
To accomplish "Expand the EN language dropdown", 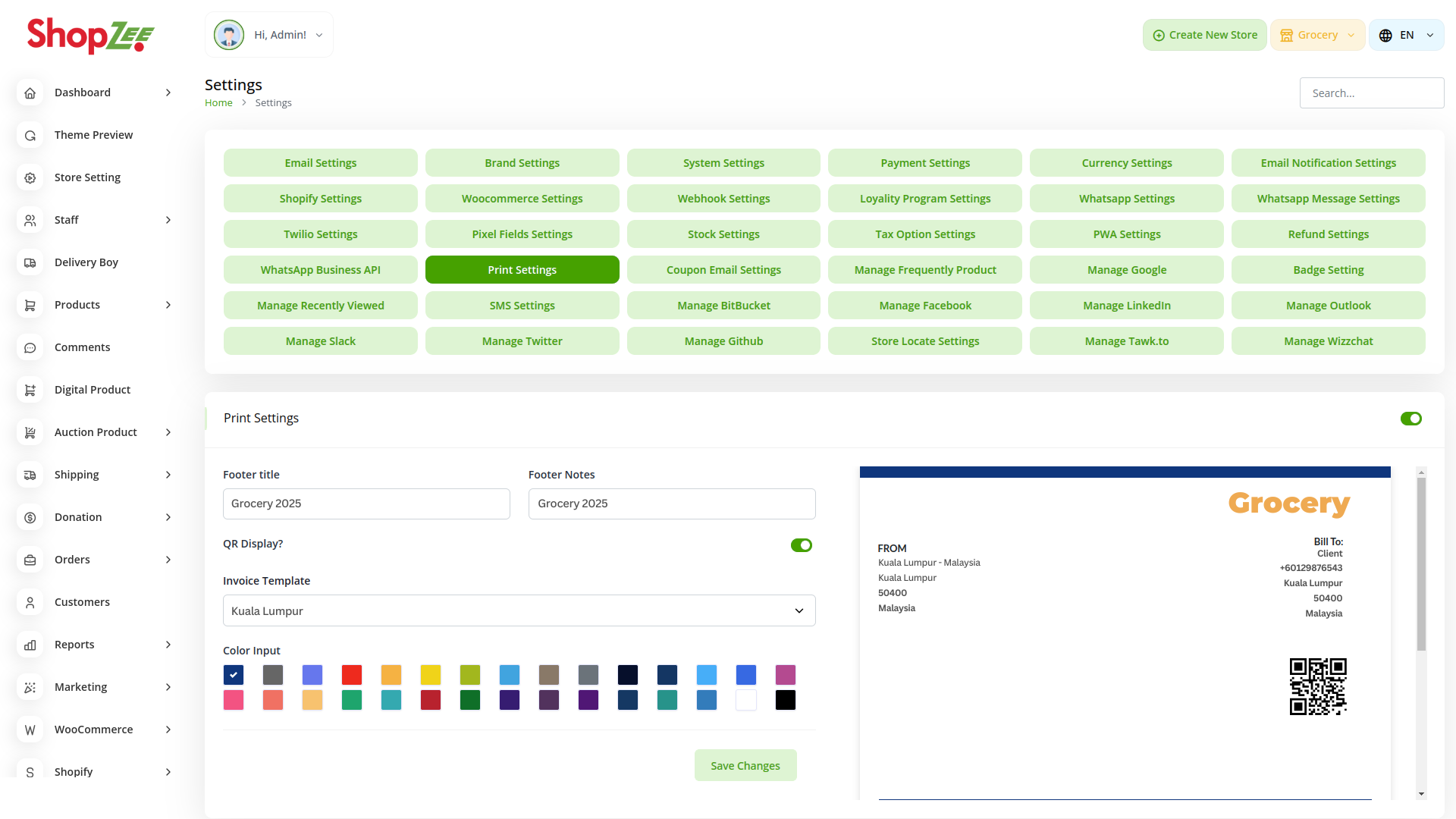I will [1406, 35].
